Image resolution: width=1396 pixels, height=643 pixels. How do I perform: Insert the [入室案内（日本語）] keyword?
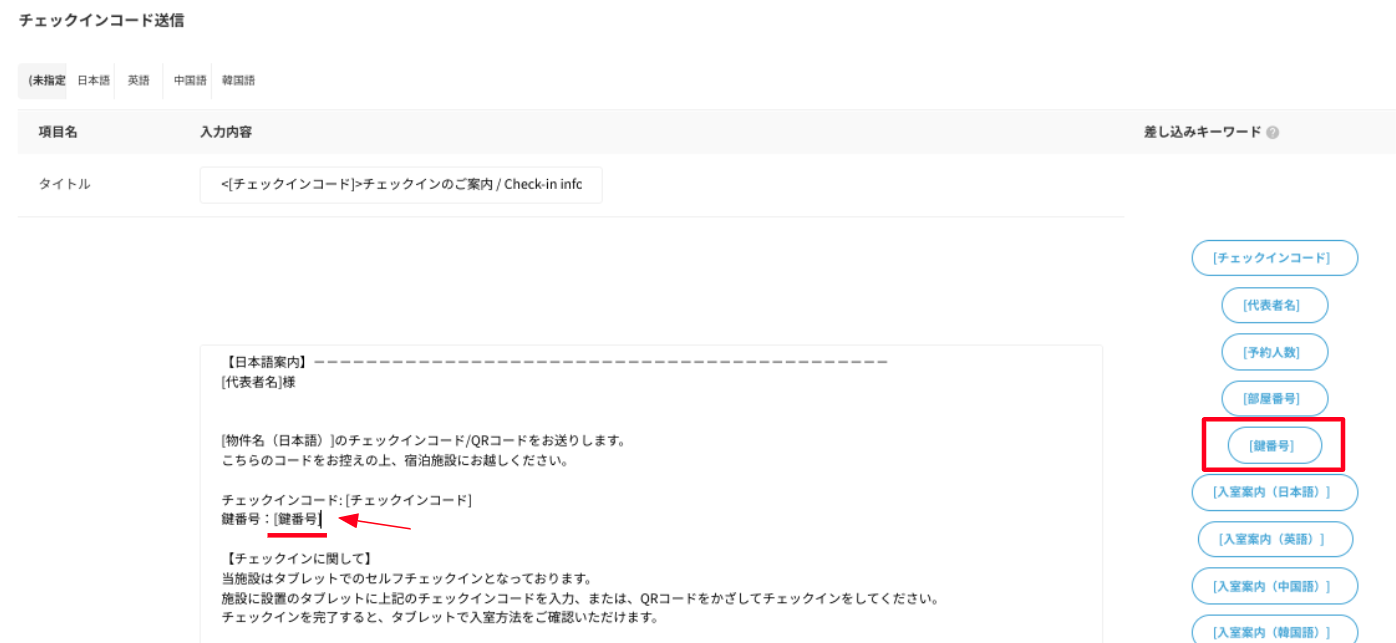(x=1274, y=492)
